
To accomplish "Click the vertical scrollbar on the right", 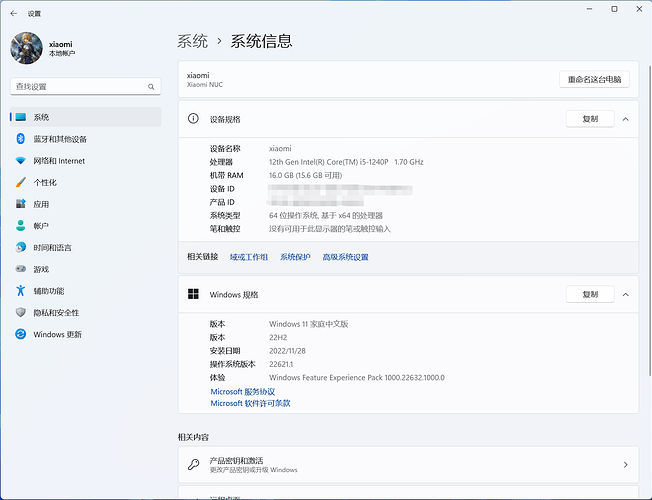I will [x=650, y=220].
